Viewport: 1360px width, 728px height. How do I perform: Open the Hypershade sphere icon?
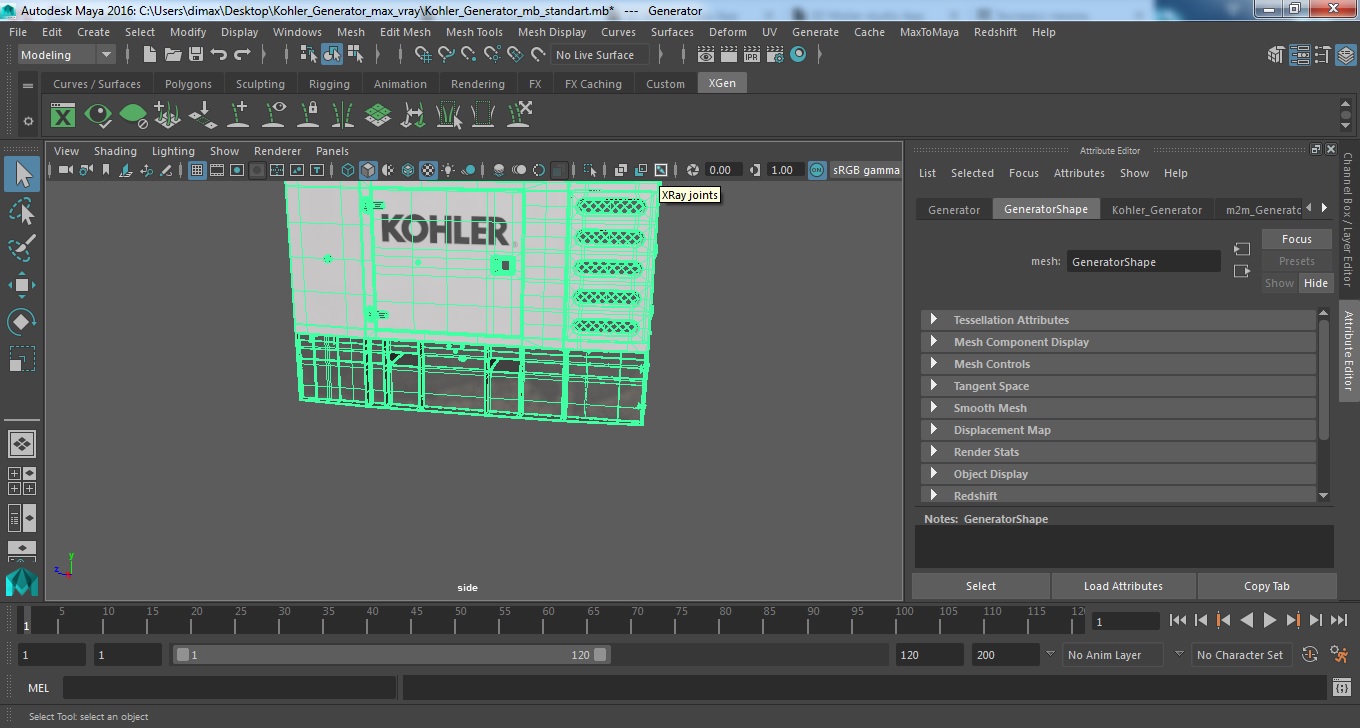point(798,55)
